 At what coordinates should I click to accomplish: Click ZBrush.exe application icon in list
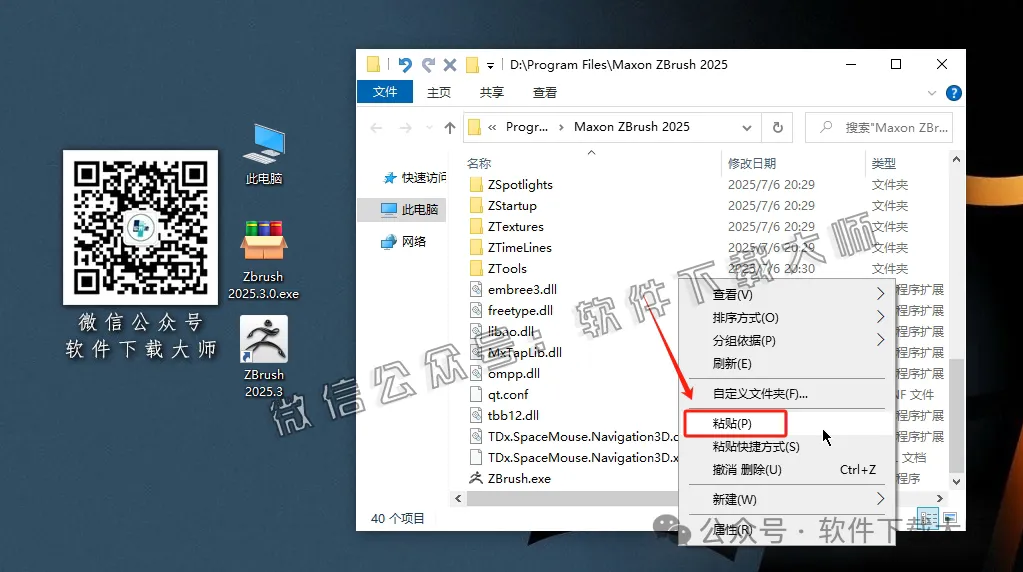pos(476,478)
